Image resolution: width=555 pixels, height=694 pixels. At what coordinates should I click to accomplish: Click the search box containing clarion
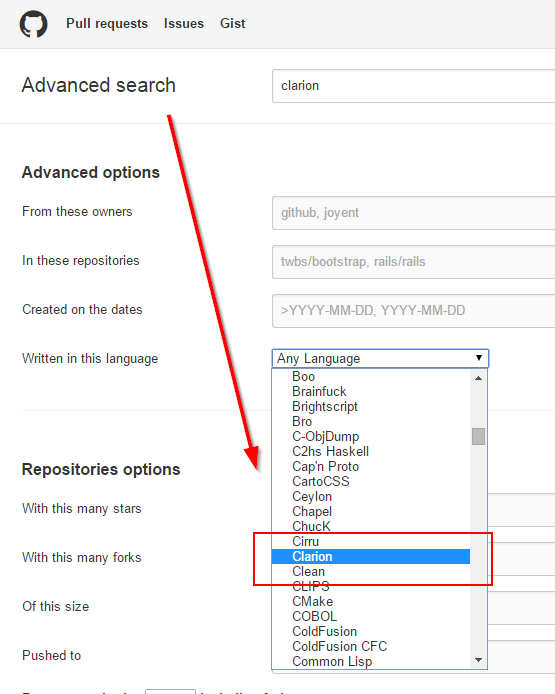tap(413, 86)
